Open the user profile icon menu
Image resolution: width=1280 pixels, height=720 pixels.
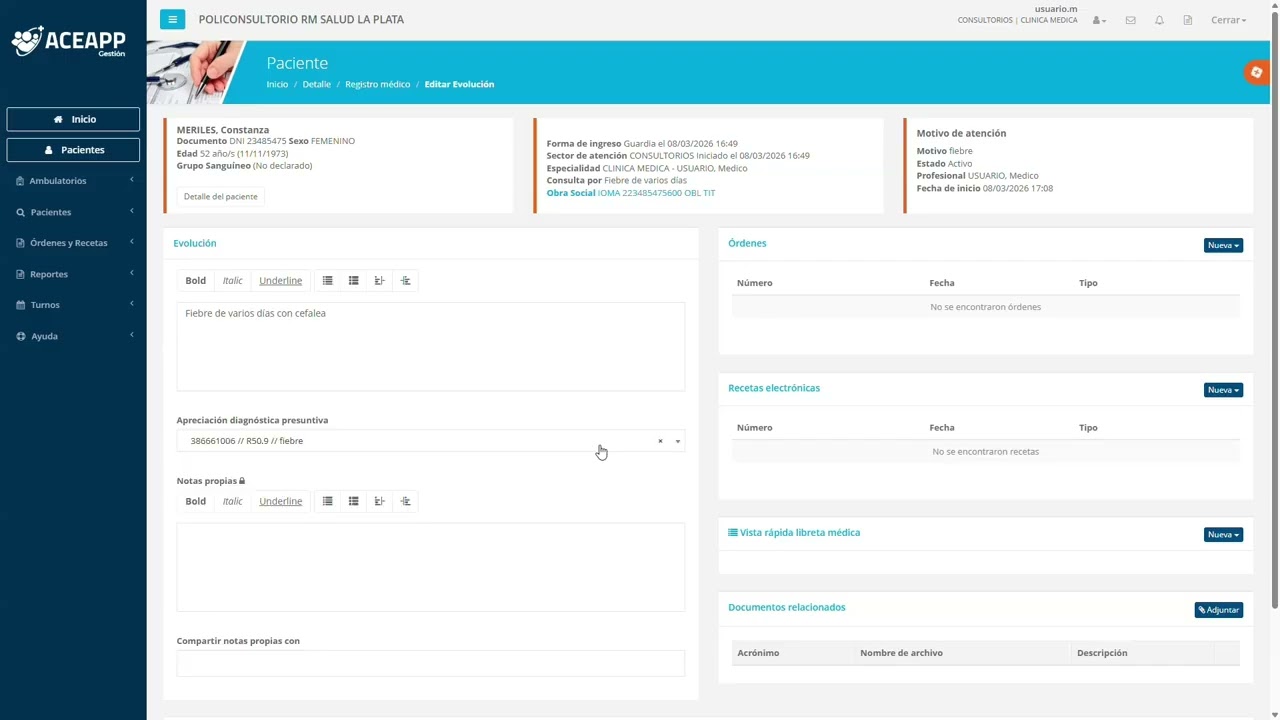tap(1099, 20)
